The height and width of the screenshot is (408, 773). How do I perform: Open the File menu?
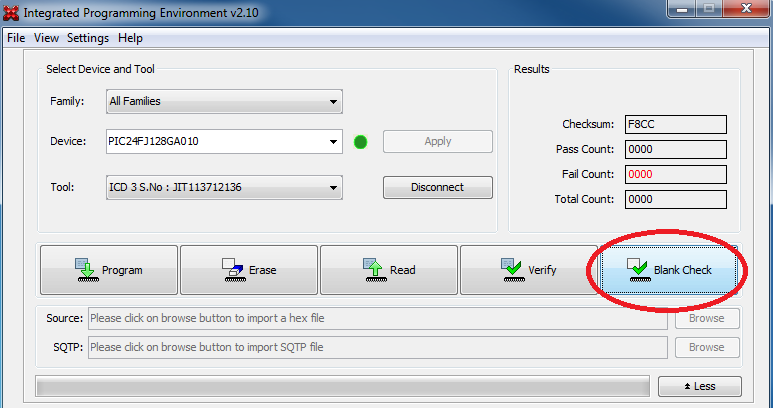[x=16, y=38]
